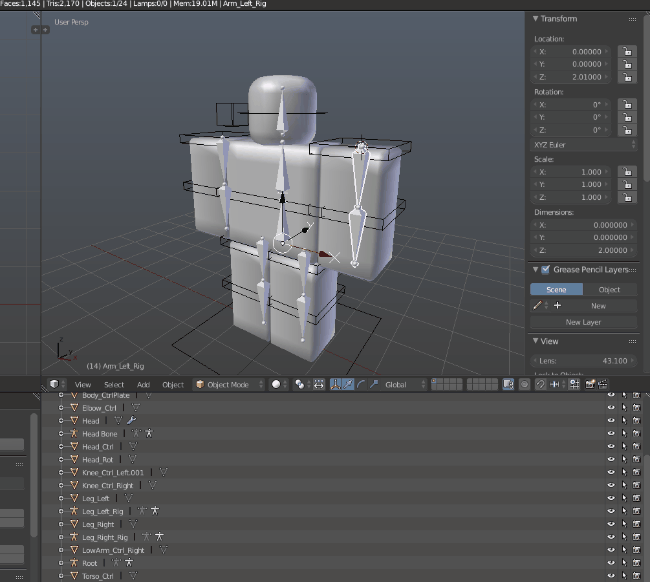Click the Head Bone pose icon
This screenshot has width=650, height=582.
(x=149, y=434)
